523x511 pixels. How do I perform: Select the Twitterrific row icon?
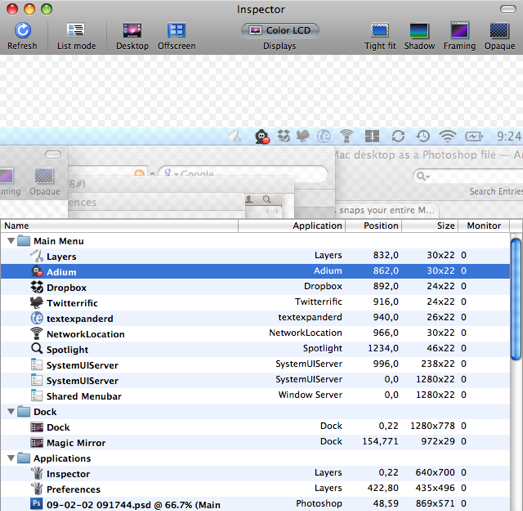[x=37, y=302]
